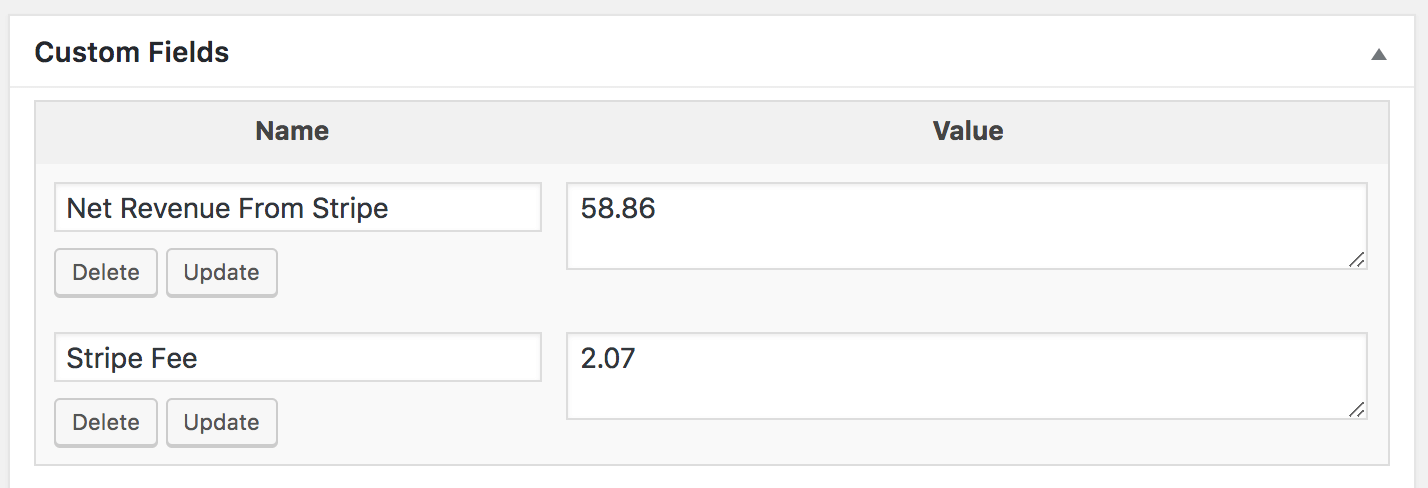Place cursor on the 2.07 number text

coord(608,359)
